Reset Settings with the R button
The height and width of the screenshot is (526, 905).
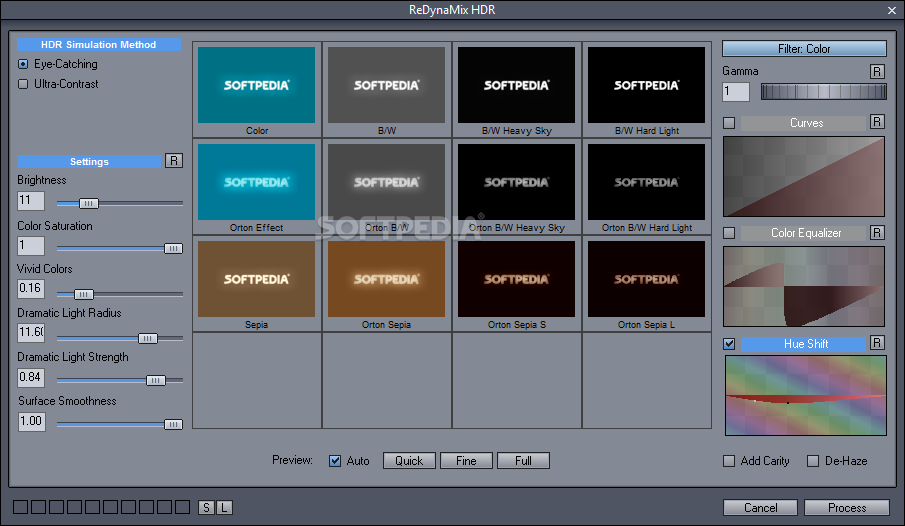[174, 161]
